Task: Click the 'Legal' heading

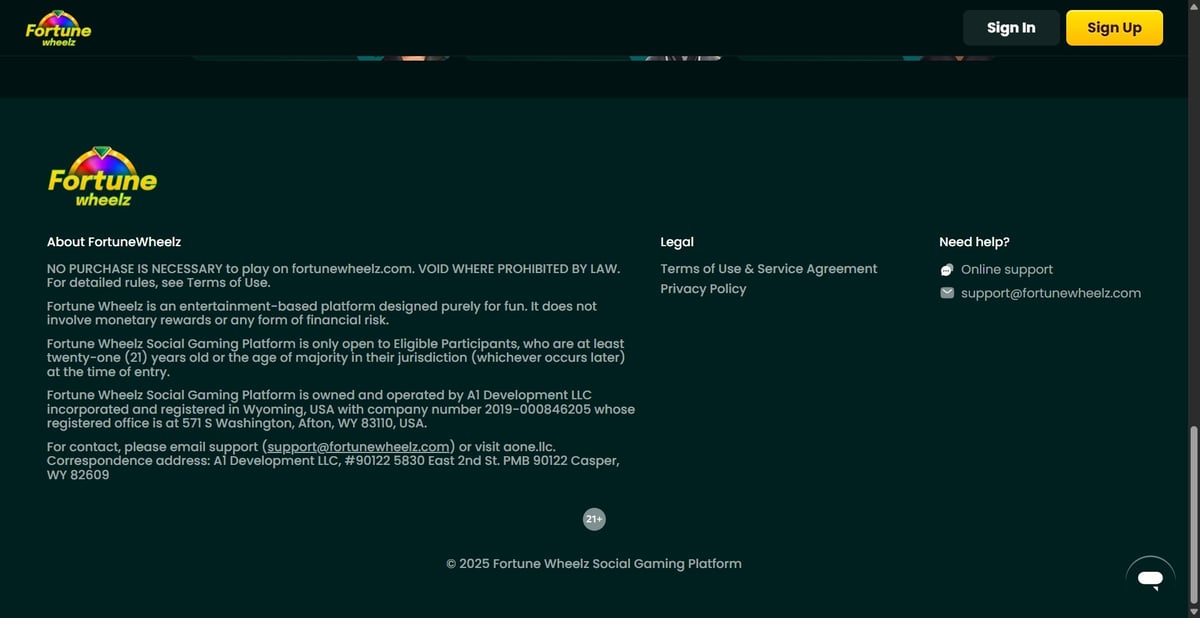Action: coord(677,242)
